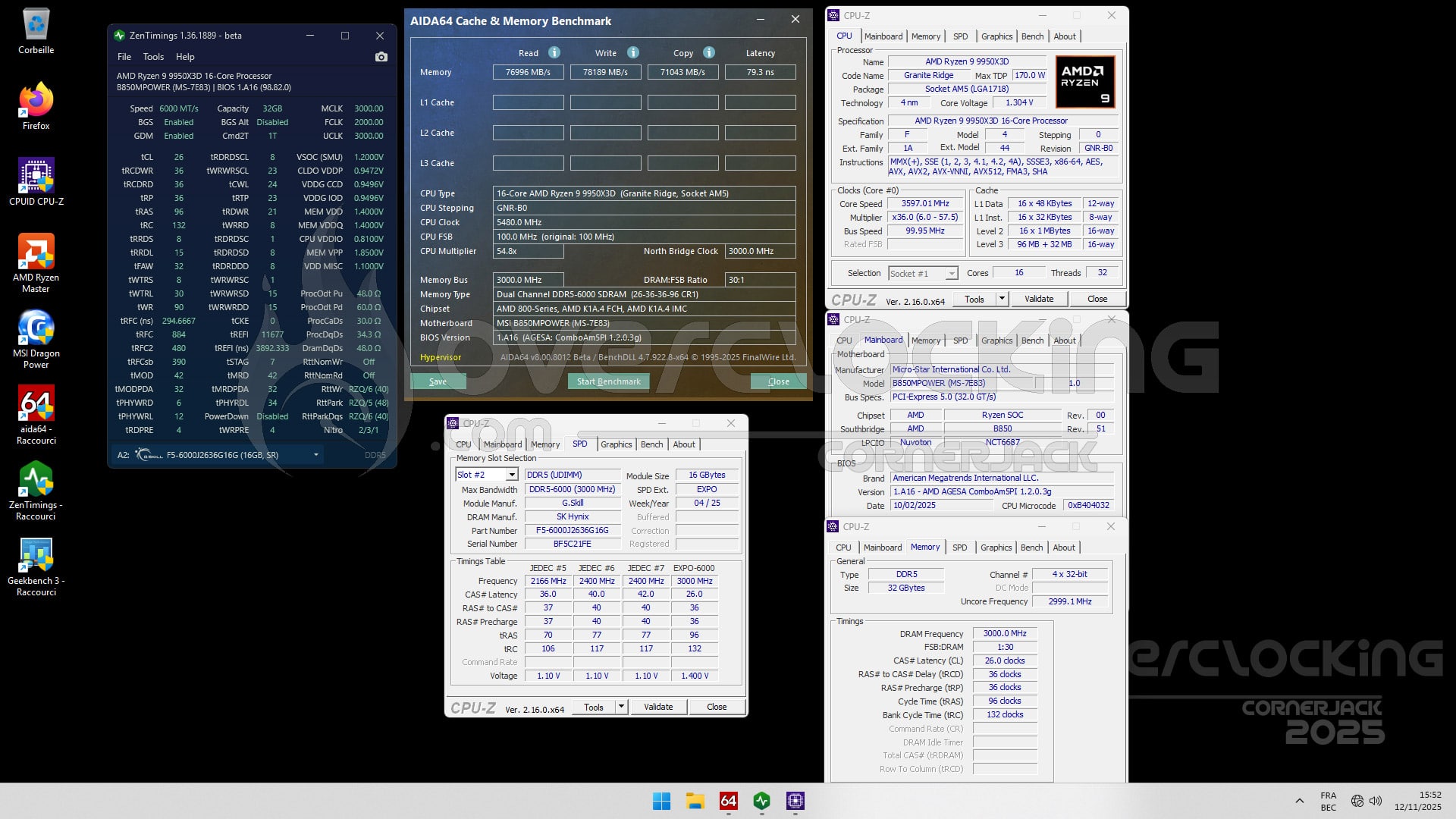This screenshot has height=819, width=1456.
Task: Click the info icon beside Write in AIDA64
Action: 633,52
